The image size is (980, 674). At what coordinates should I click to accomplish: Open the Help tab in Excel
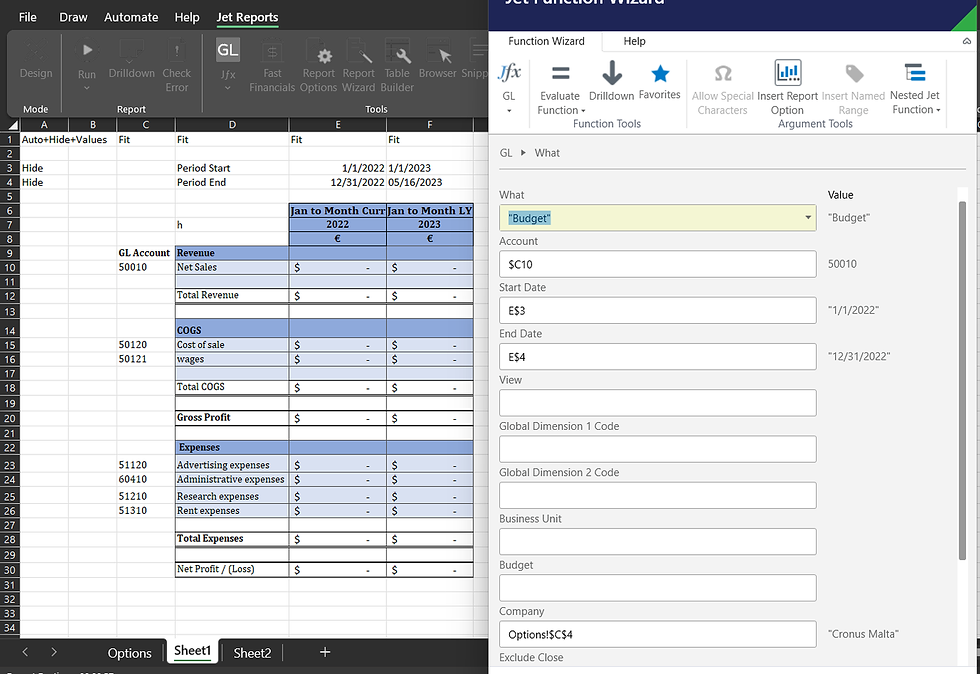[x=187, y=18]
